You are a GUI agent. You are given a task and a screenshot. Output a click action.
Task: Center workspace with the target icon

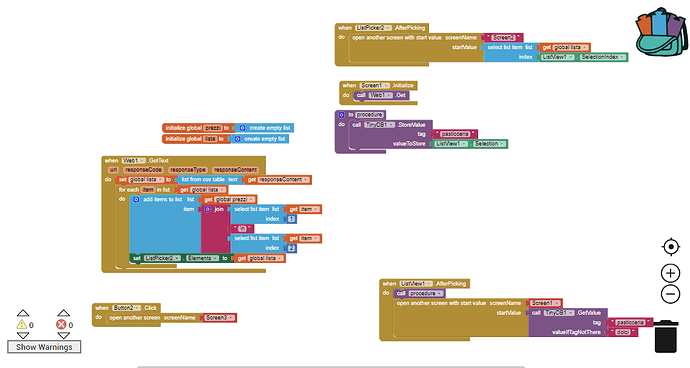tap(671, 247)
